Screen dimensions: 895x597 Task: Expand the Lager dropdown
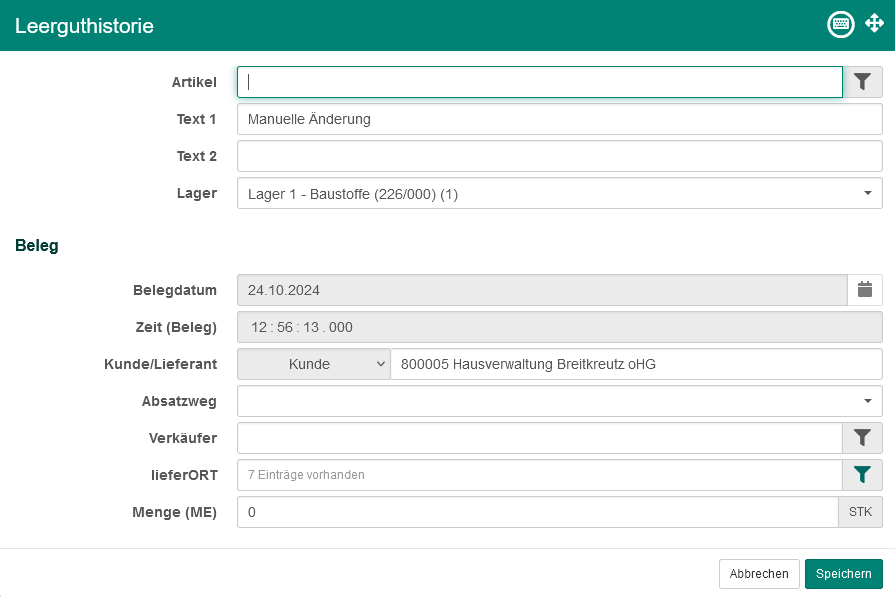click(x=866, y=194)
